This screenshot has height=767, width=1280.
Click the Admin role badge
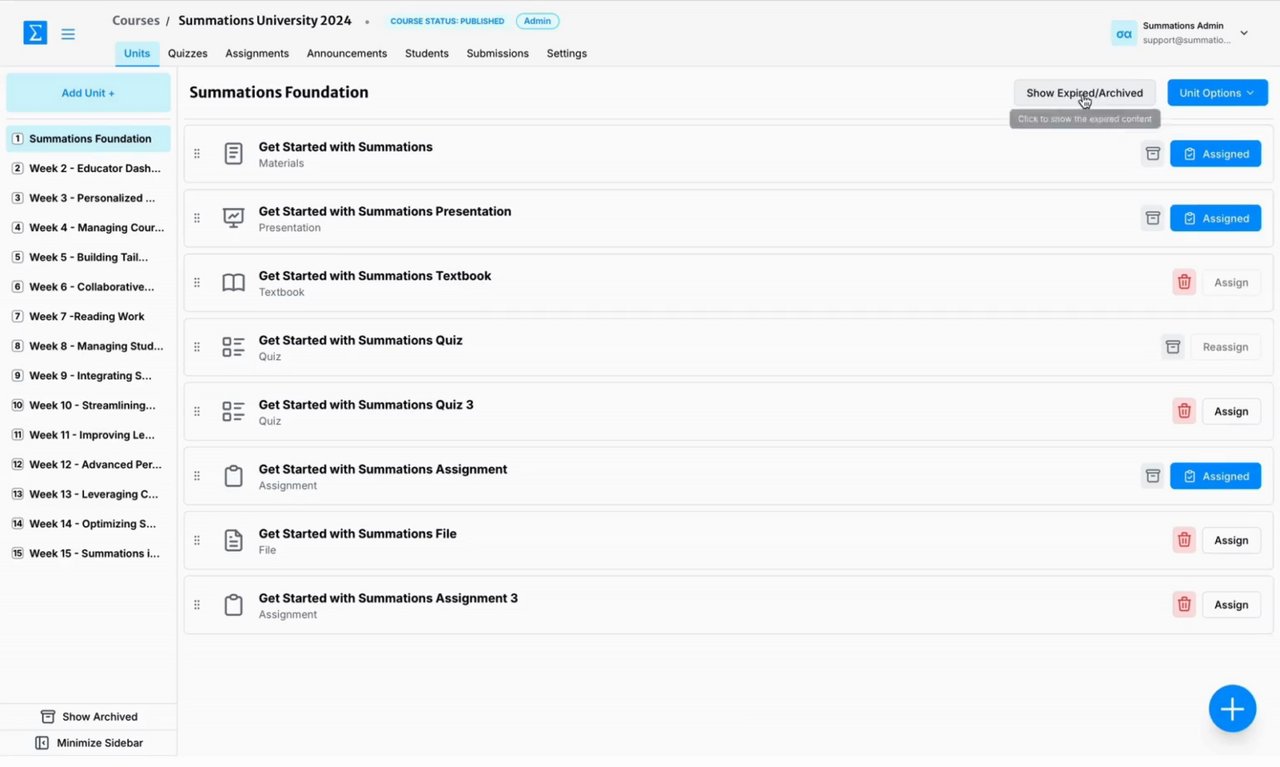(x=538, y=21)
